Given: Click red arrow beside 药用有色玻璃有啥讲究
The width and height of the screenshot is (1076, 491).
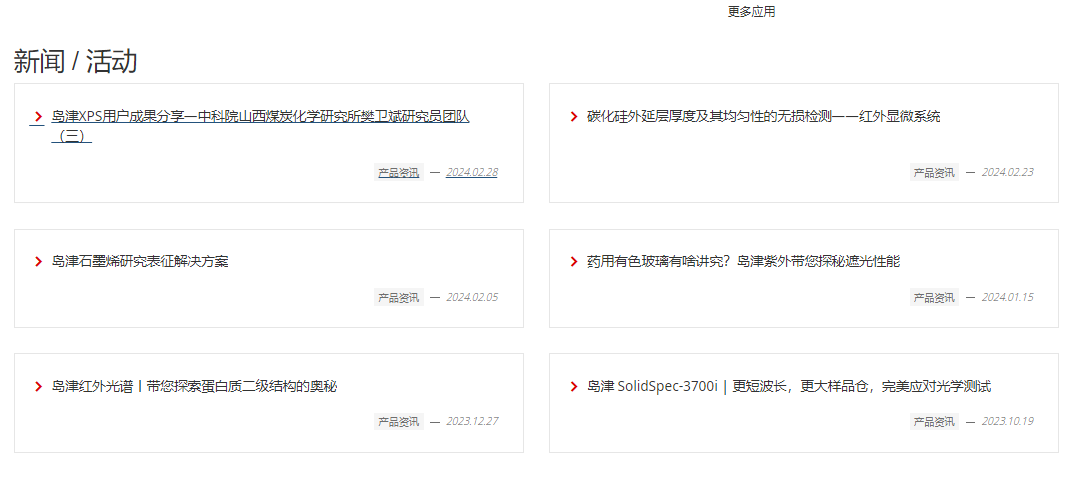Looking at the screenshot, I should pyautogui.click(x=574, y=261).
